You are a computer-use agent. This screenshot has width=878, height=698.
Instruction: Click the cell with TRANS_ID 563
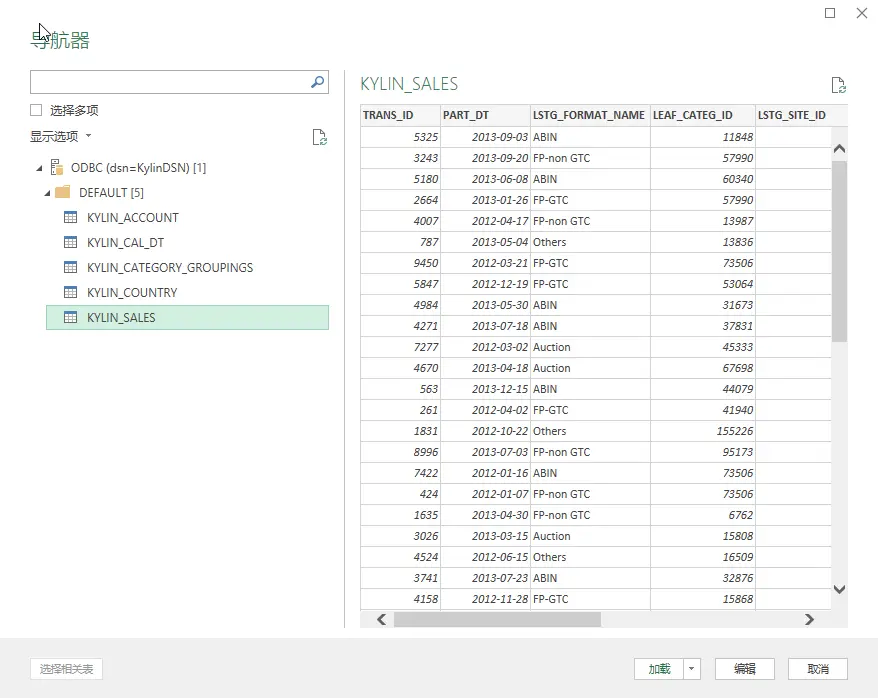click(400, 389)
